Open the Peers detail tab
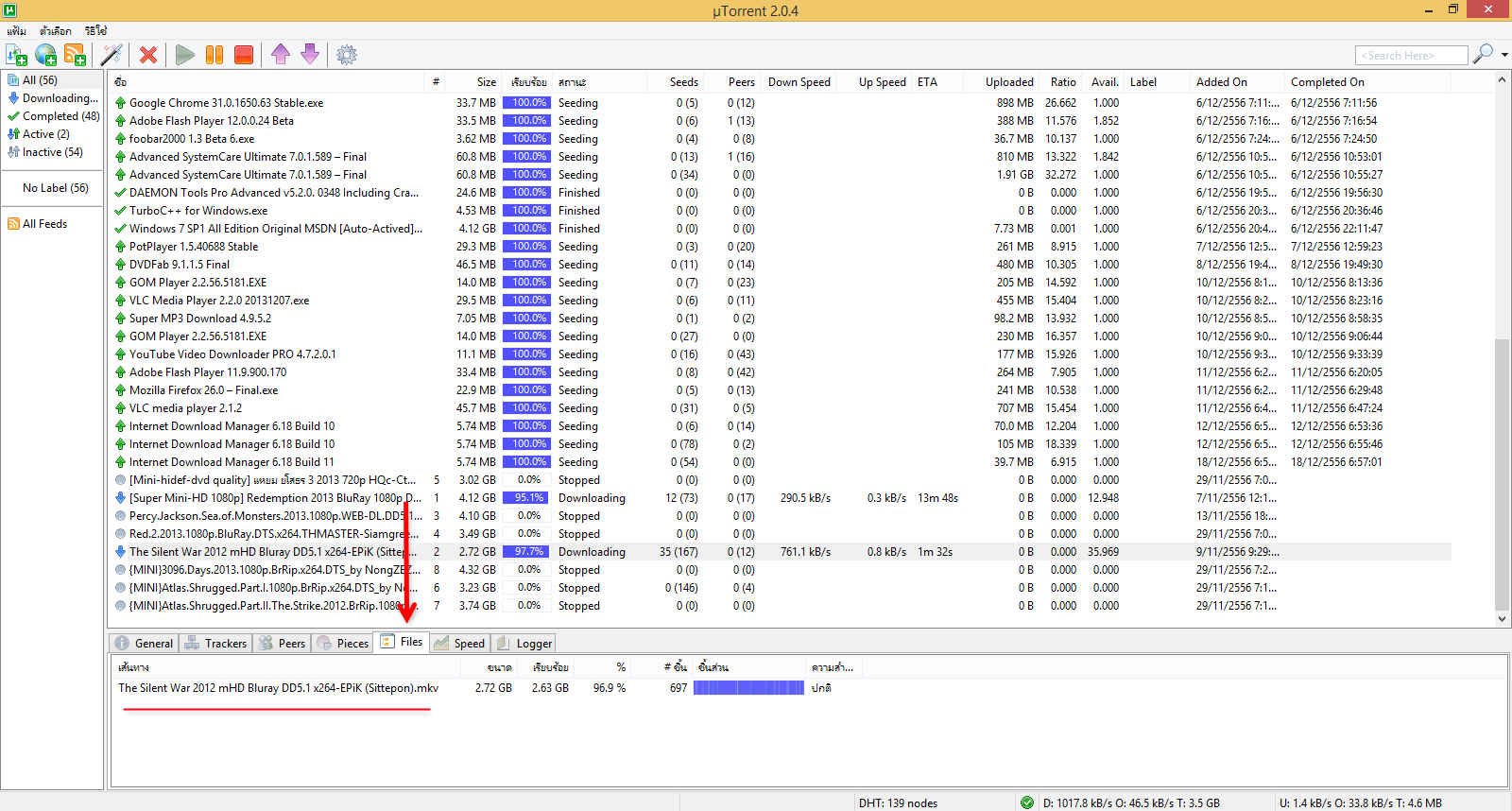 [x=283, y=644]
